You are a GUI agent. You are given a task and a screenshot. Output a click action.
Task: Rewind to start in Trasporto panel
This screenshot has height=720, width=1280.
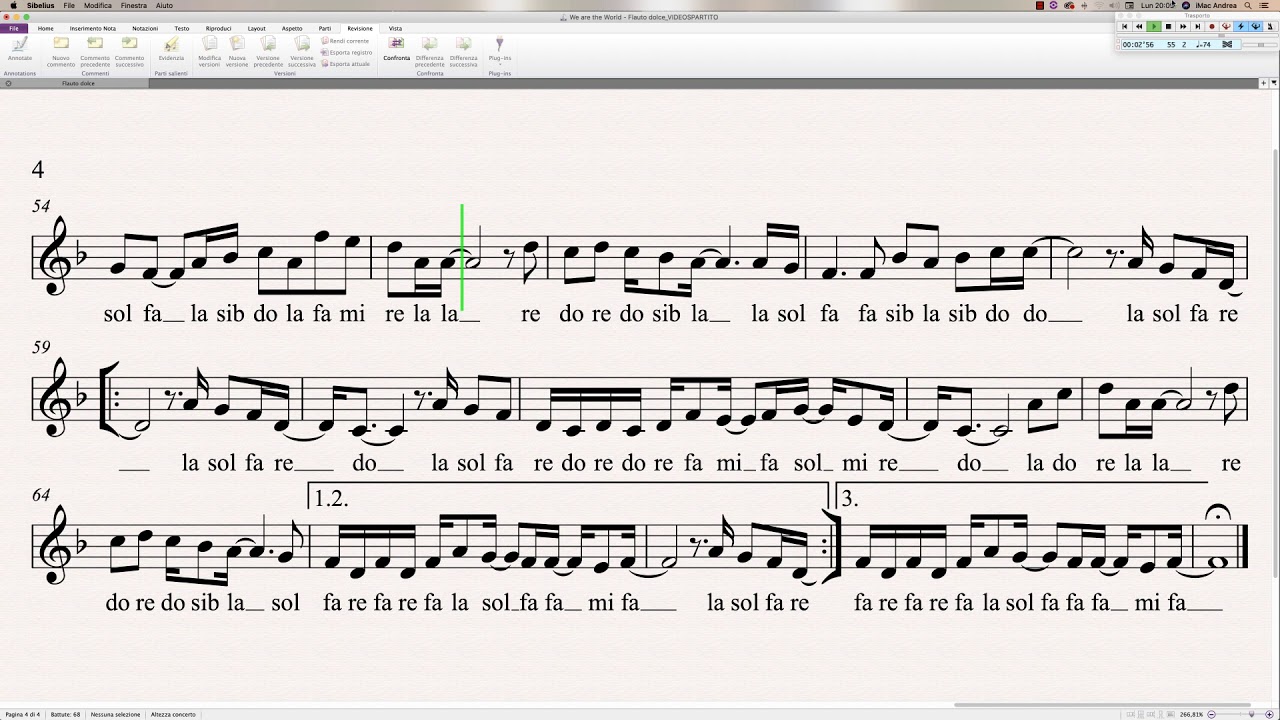(x=1124, y=27)
